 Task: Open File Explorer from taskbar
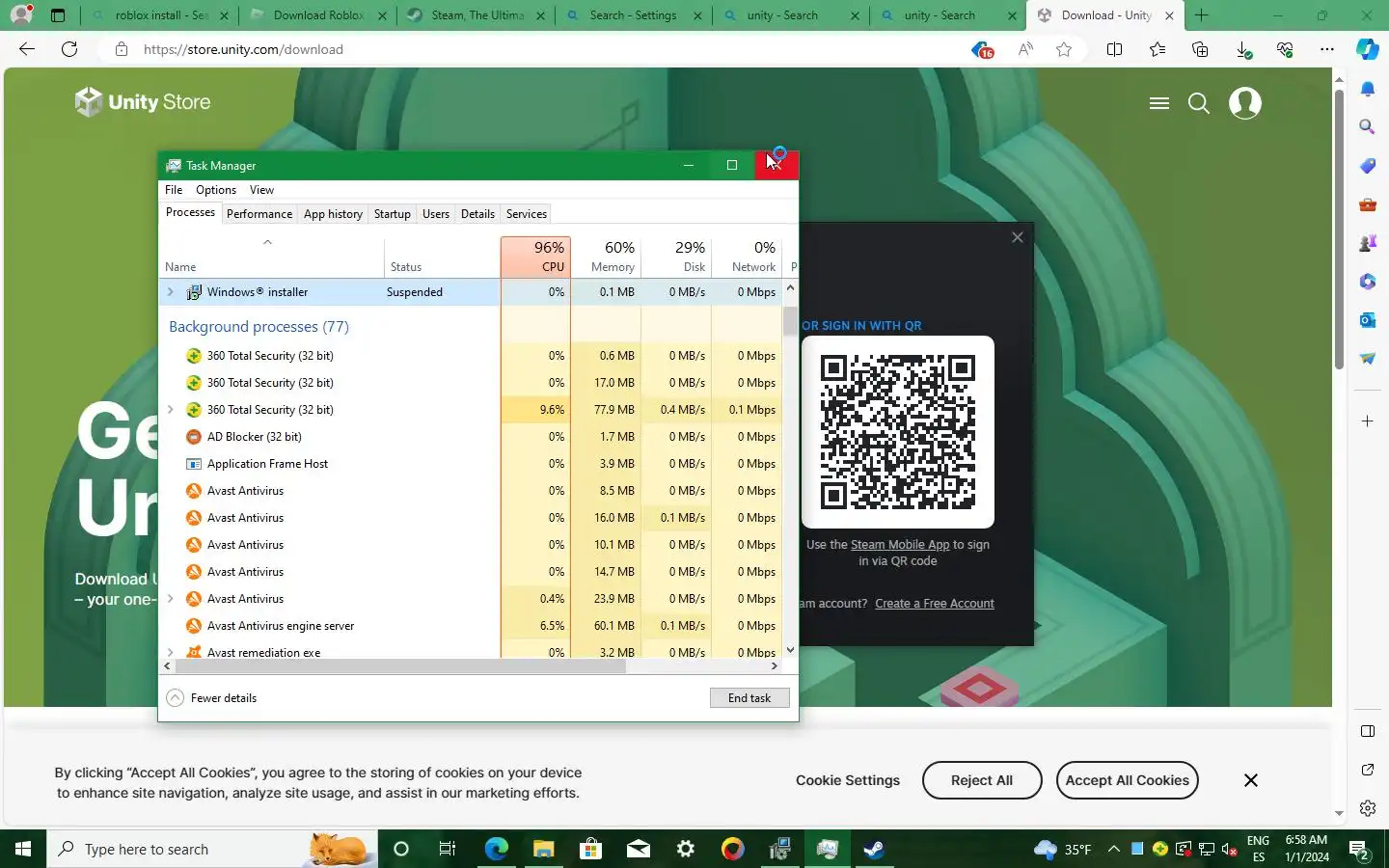543,849
